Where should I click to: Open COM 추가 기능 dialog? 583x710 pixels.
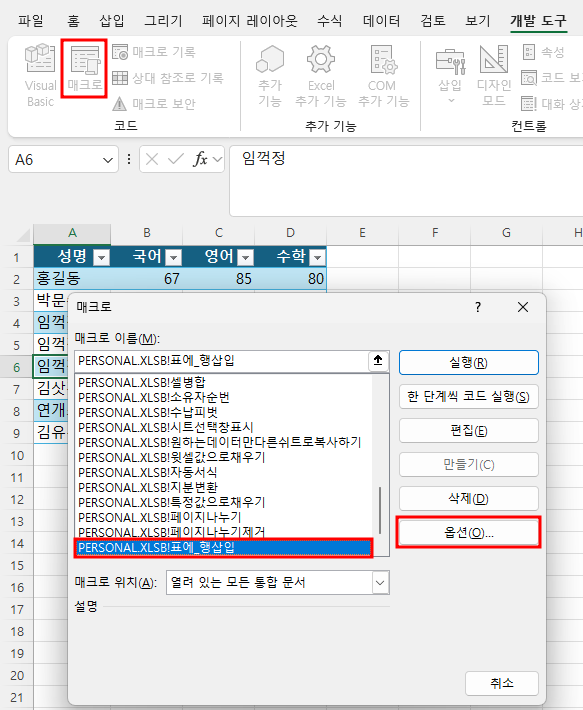click(x=383, y=76)
